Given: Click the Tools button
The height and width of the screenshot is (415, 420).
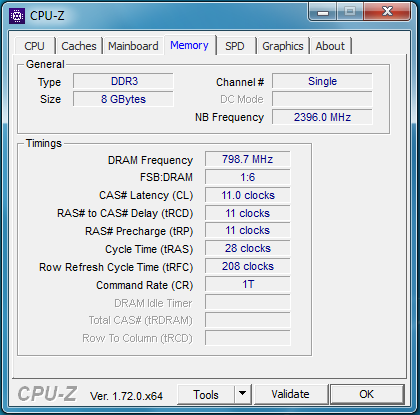Looking at the screenshot, I should [206, 395].
